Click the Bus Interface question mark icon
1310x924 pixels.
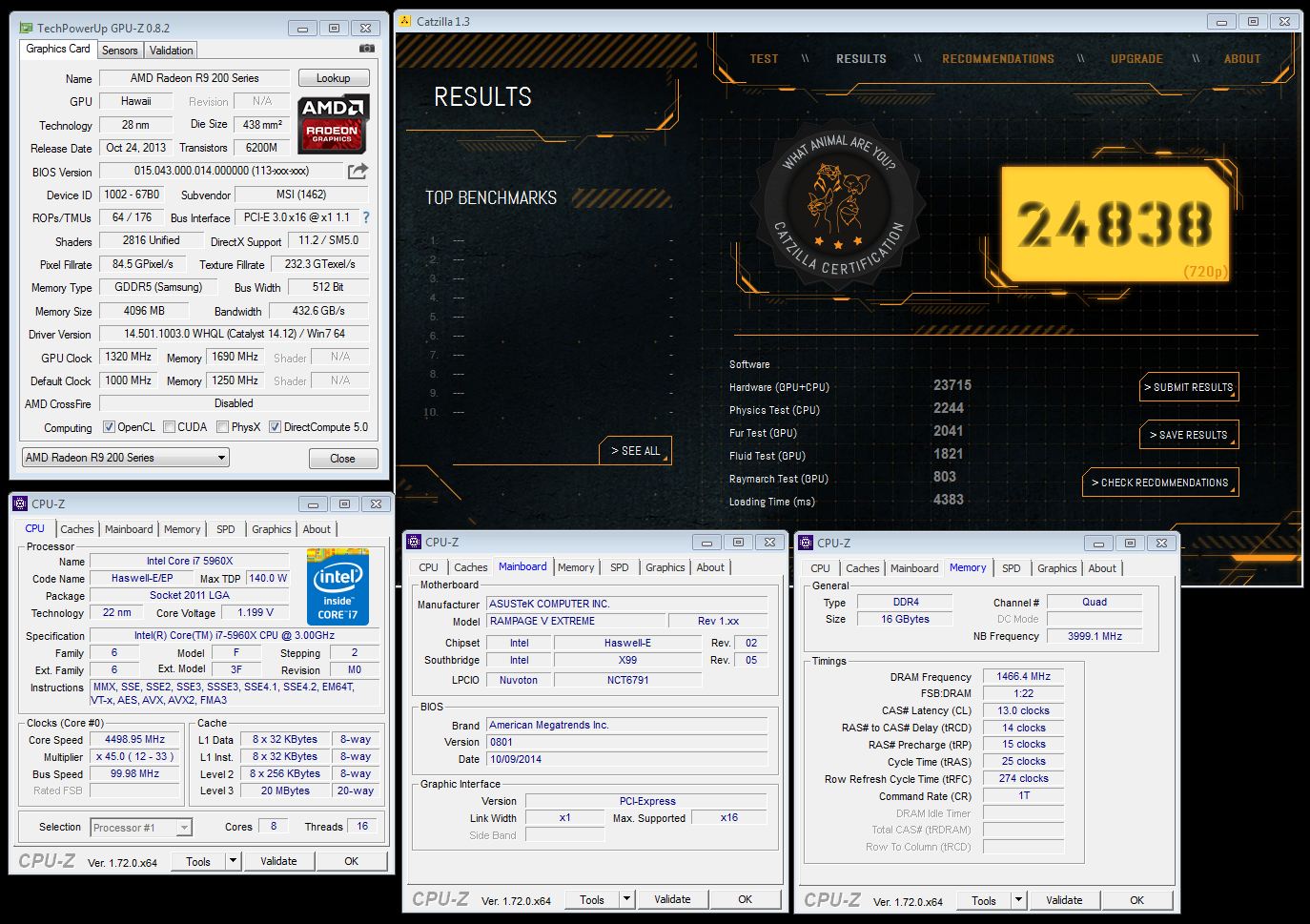click(x=366, y=217)
